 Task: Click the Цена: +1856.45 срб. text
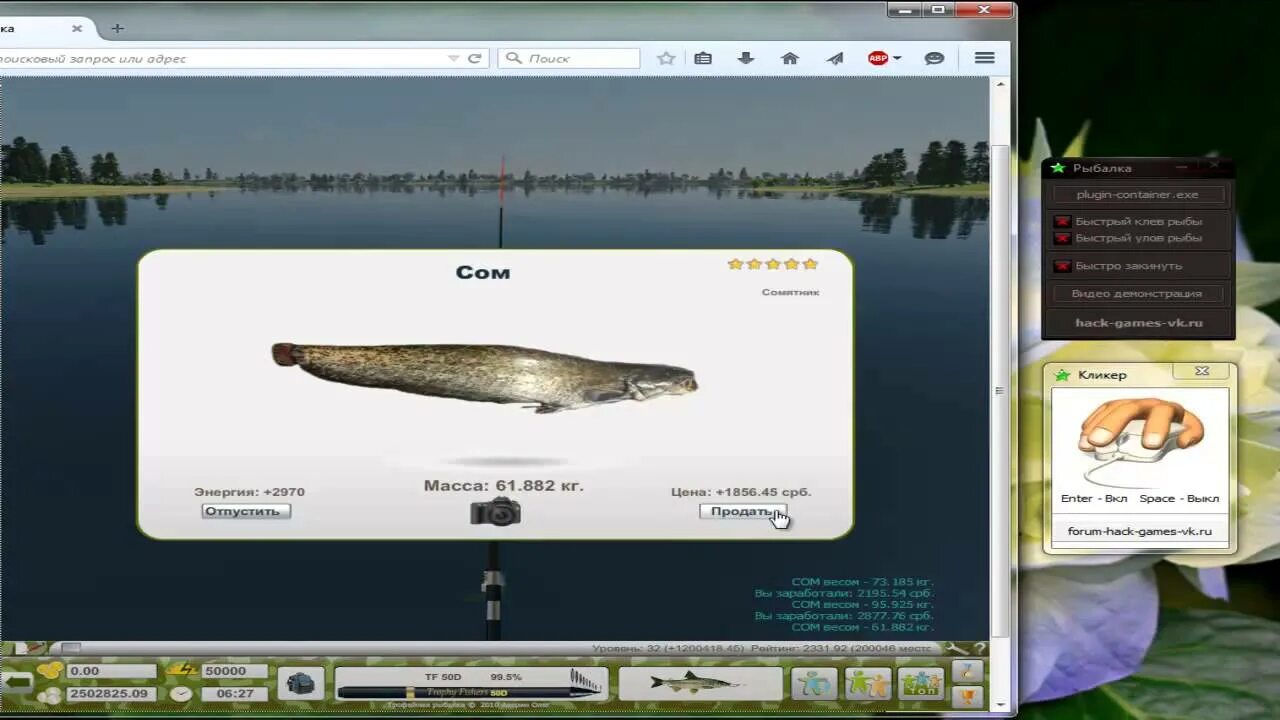click(x=741, y=492)
